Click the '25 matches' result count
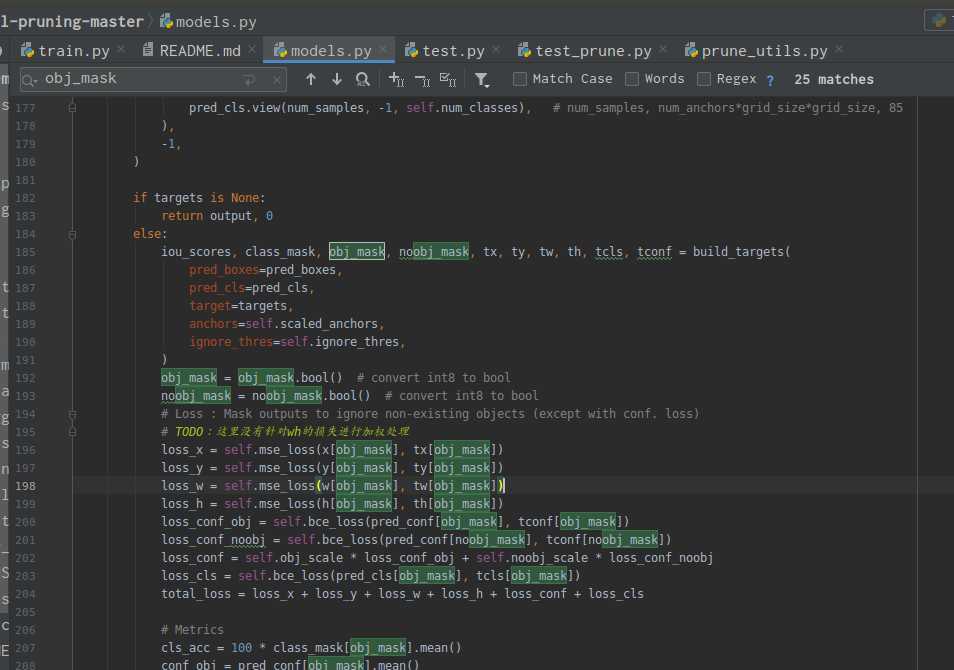This screenshot has width=954, height=670. point(834,79)
